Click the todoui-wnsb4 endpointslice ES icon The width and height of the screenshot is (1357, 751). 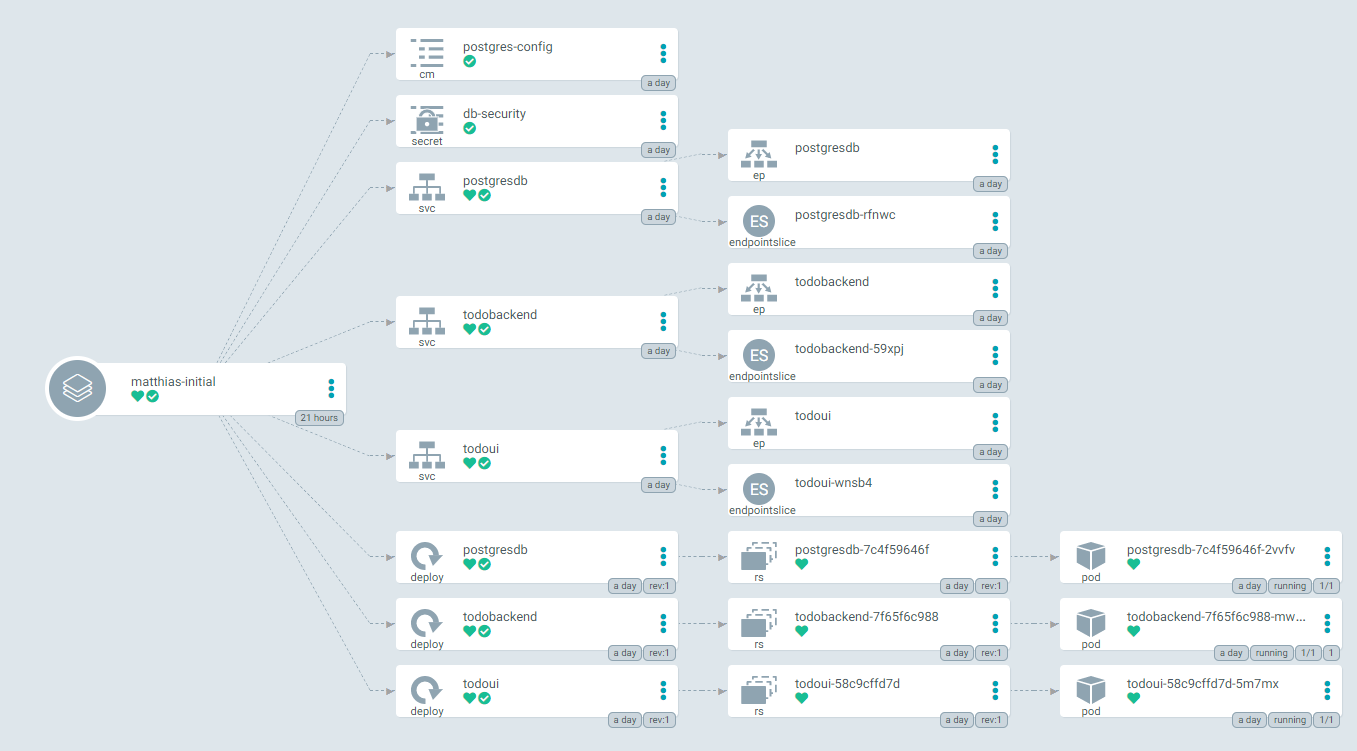759,489
